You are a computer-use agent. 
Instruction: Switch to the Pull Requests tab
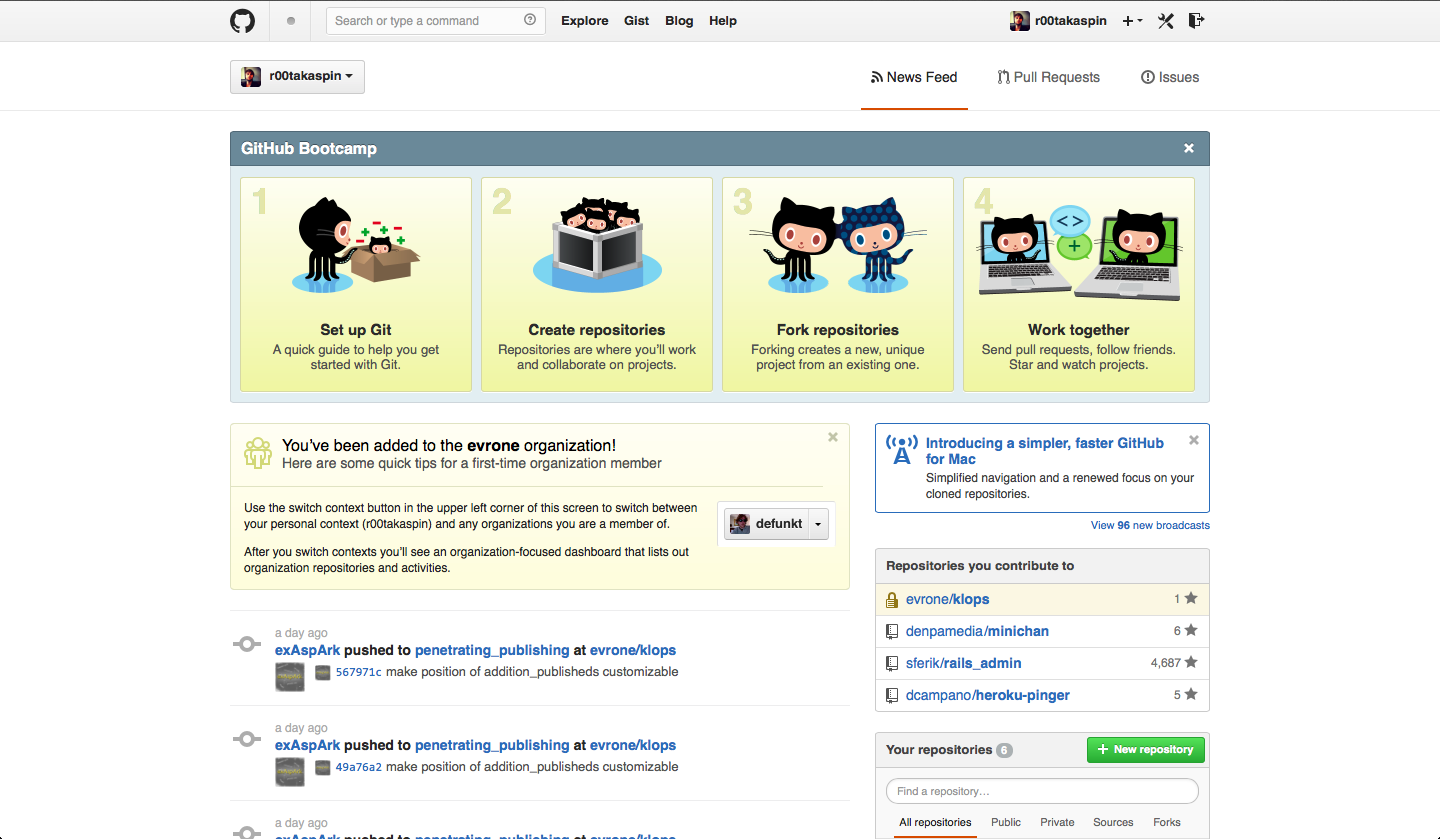click(x=1048, y=77)
